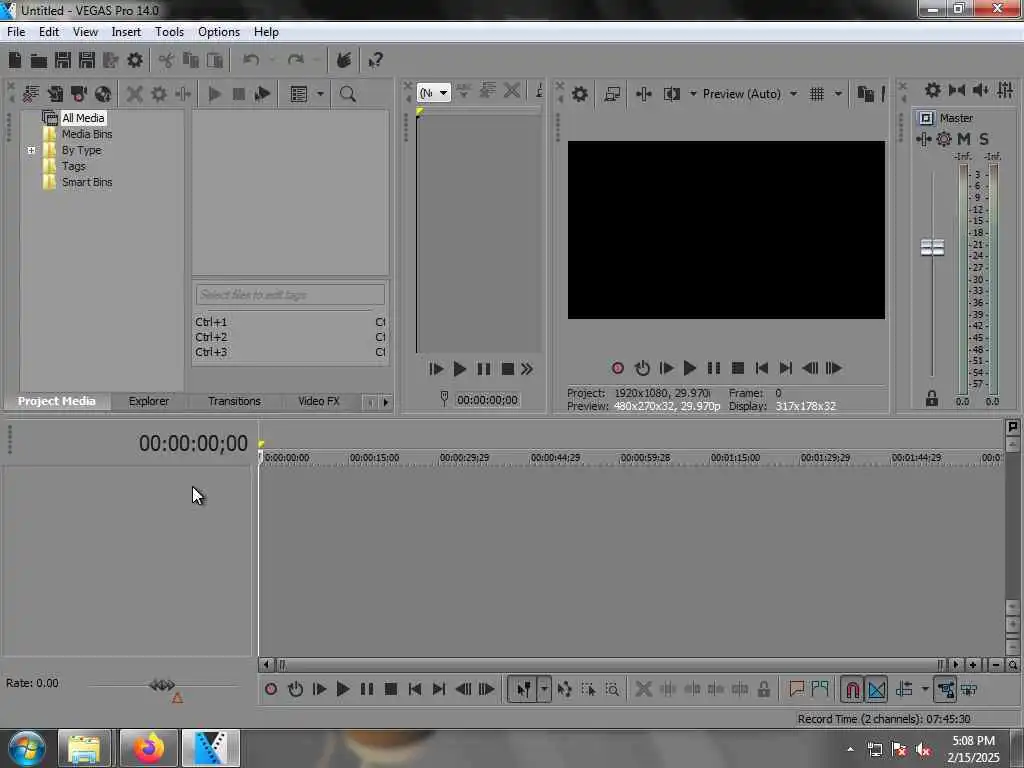Toggle Mute M on the Master bus
Viewport: 1024px width, 768px height.
pyautogui.click(x=963, y=139)
